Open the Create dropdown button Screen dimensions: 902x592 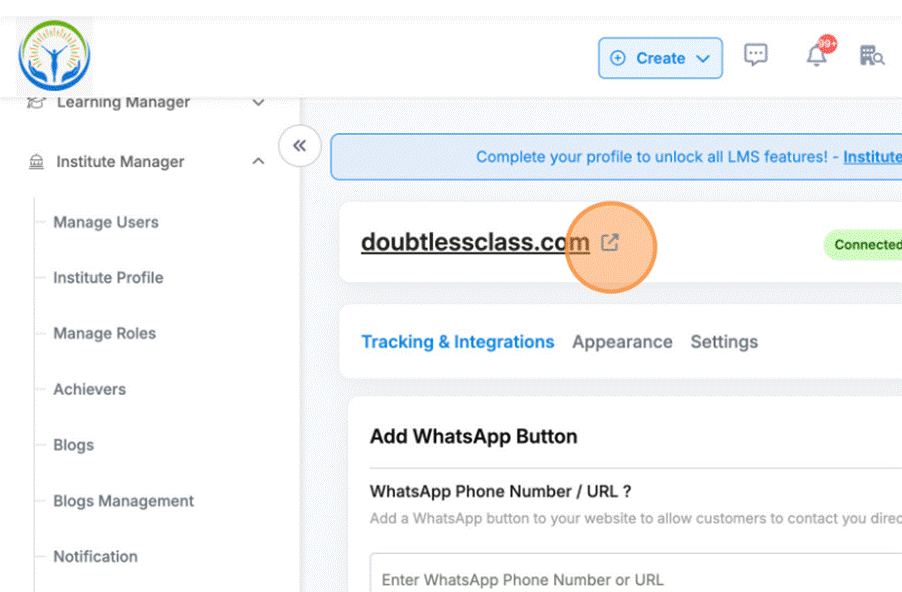pyautogui.click(x=660, y=58)
